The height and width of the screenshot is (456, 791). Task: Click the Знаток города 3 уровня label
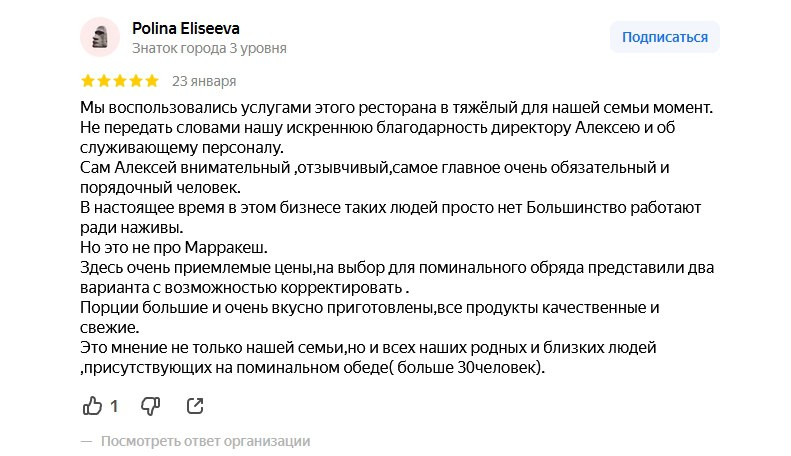[209, 48]
